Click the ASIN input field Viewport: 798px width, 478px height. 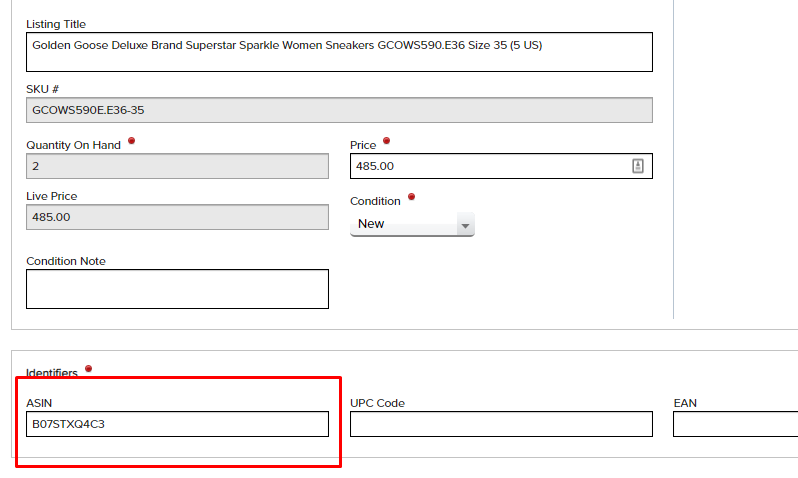tap(177, 424)
